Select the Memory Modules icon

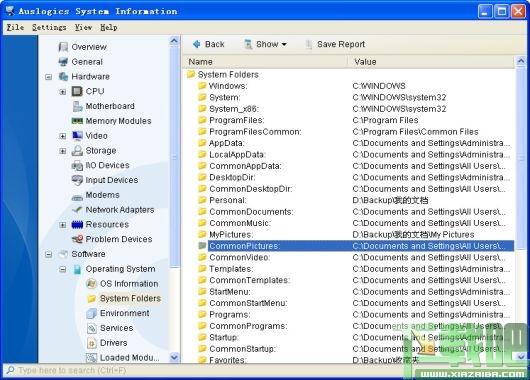77,121
